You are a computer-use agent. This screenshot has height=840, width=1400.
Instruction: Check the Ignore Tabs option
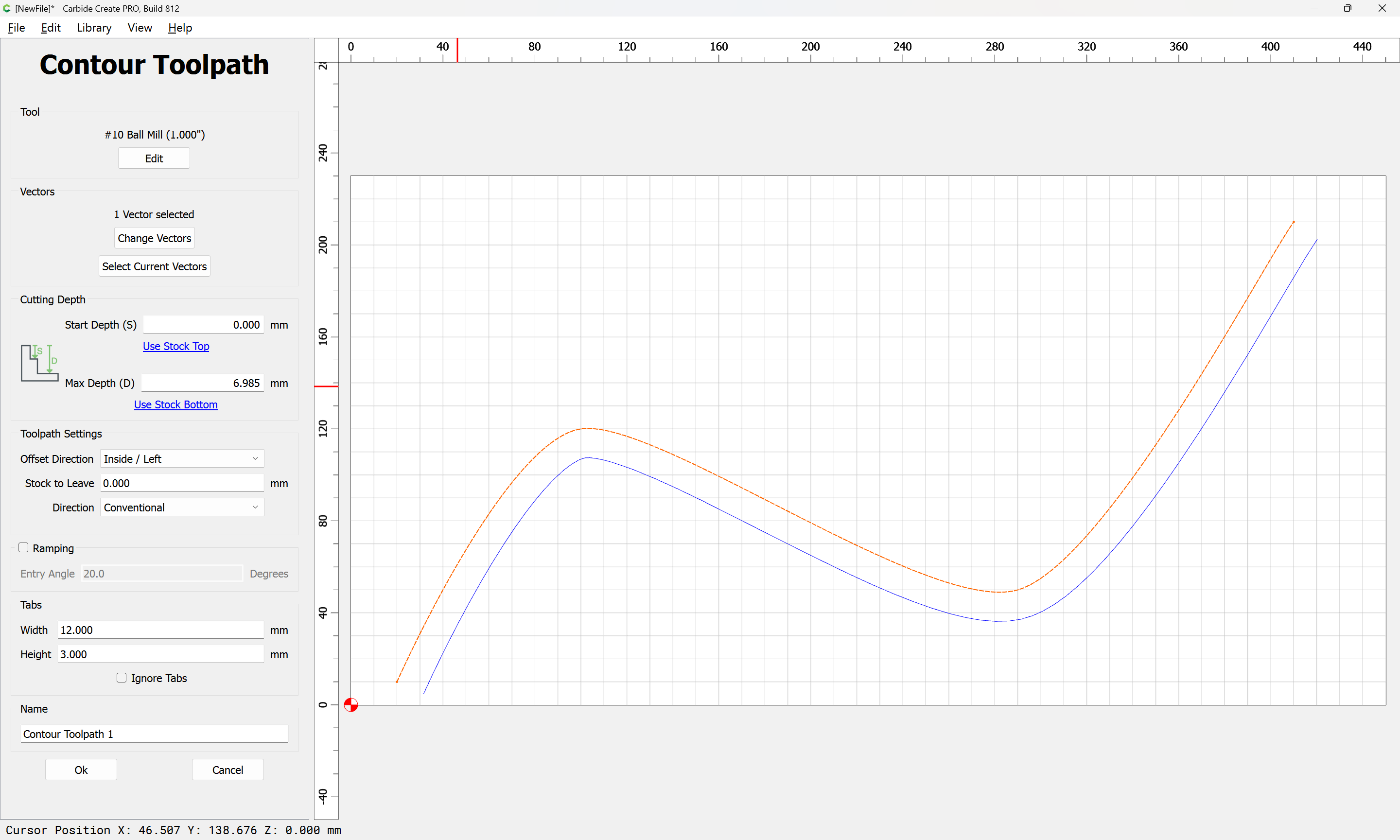coord(121,678)
